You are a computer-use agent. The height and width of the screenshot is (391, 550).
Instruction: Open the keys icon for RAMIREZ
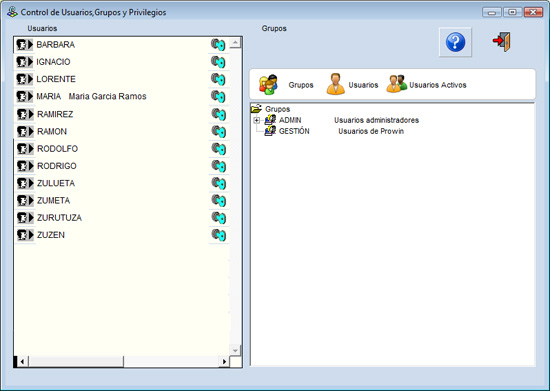219,114
